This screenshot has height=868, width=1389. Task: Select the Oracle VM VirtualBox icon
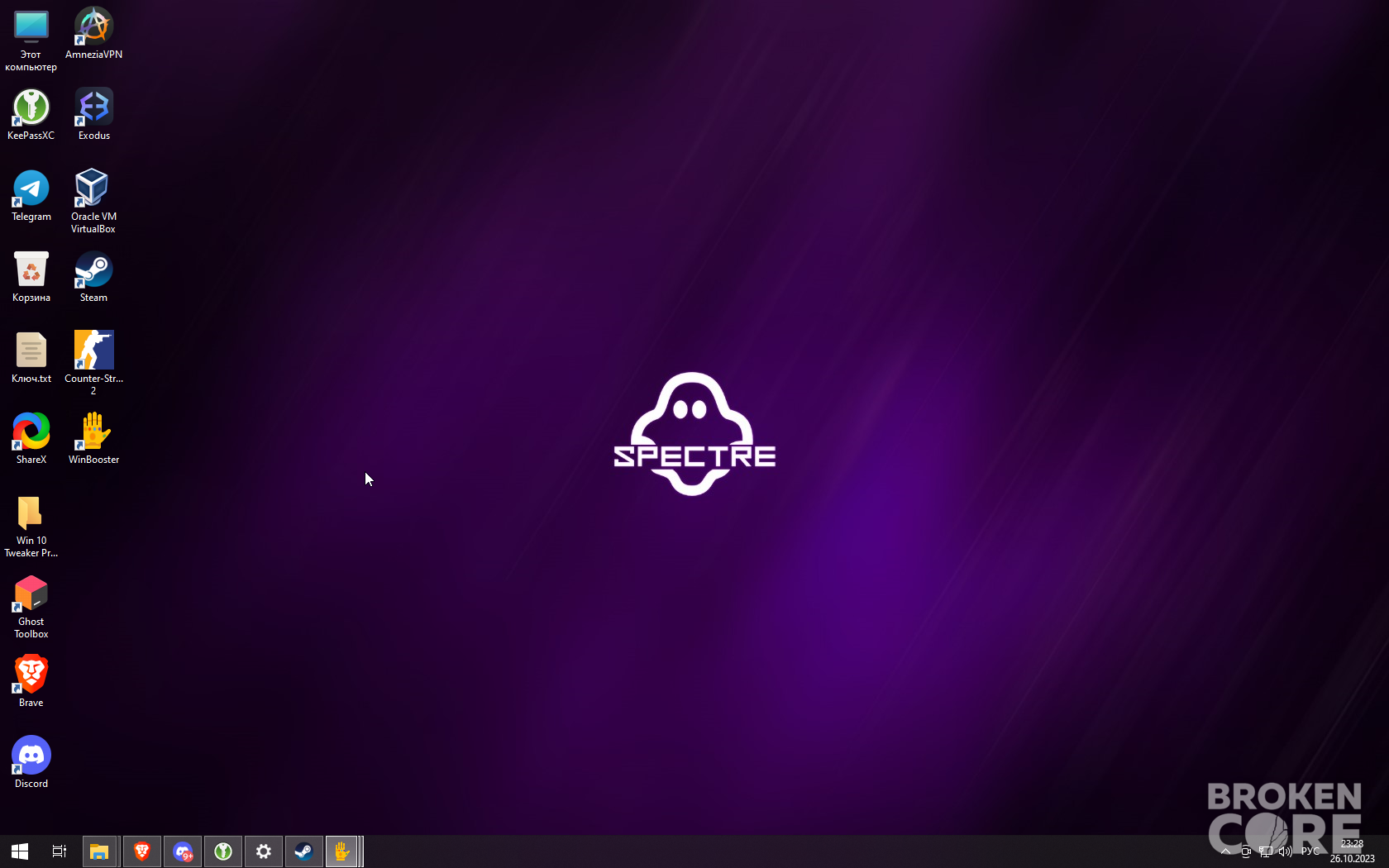click(93, 202)
